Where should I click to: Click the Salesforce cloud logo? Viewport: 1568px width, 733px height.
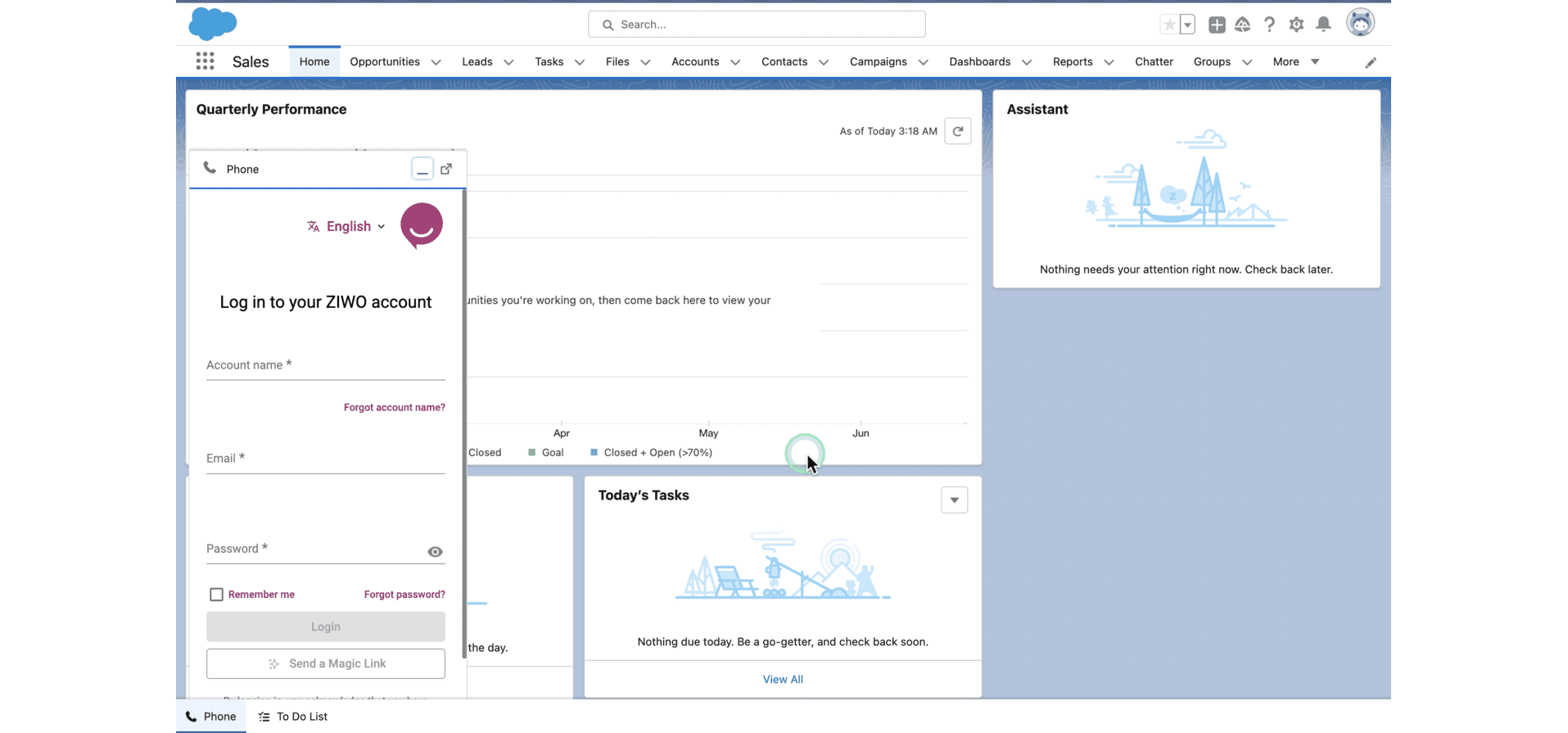213,24
